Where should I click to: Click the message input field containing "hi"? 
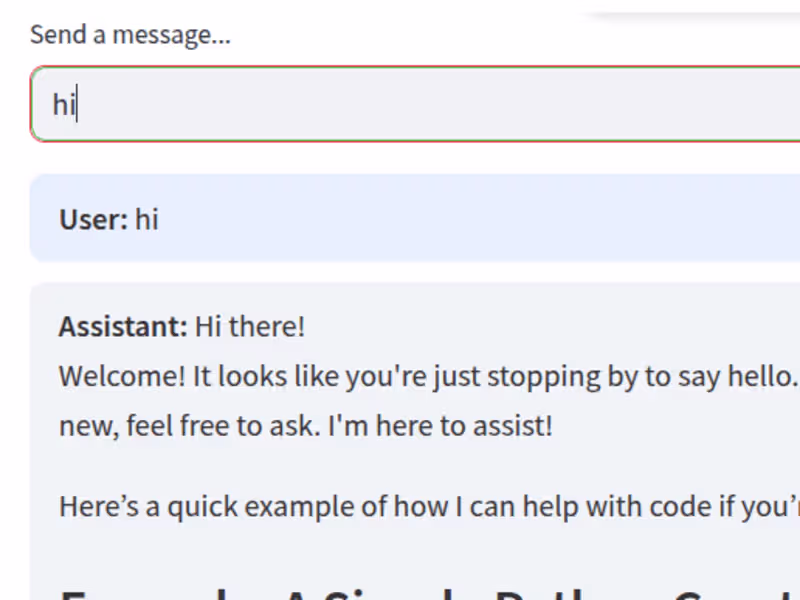click(x=400, y=104)
